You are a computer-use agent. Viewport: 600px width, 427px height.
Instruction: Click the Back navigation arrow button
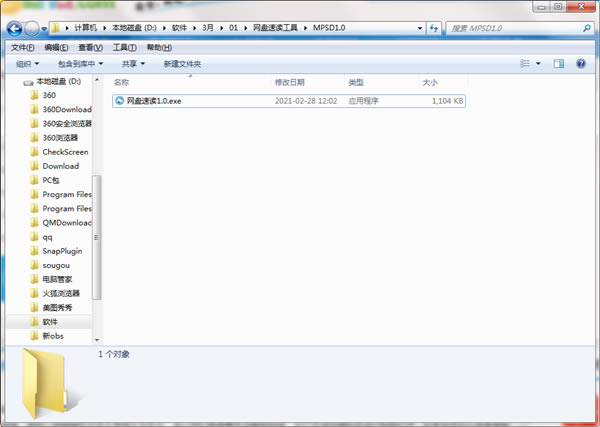(x=16, y=29)
